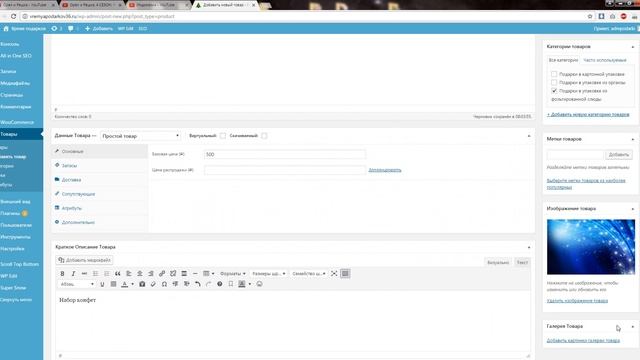Remove link with the unlink icon

coord(173,273)
